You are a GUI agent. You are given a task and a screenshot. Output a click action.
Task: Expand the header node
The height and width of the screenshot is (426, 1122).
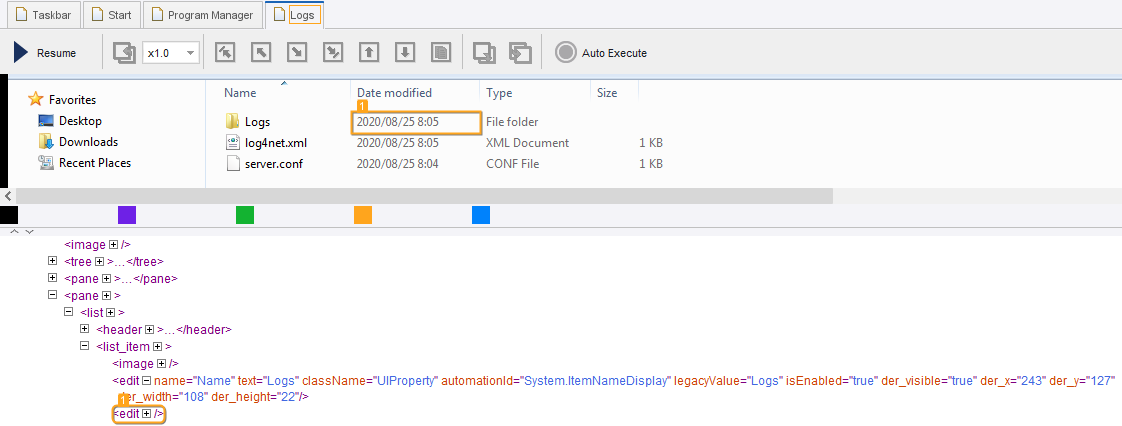coord(85,329)
